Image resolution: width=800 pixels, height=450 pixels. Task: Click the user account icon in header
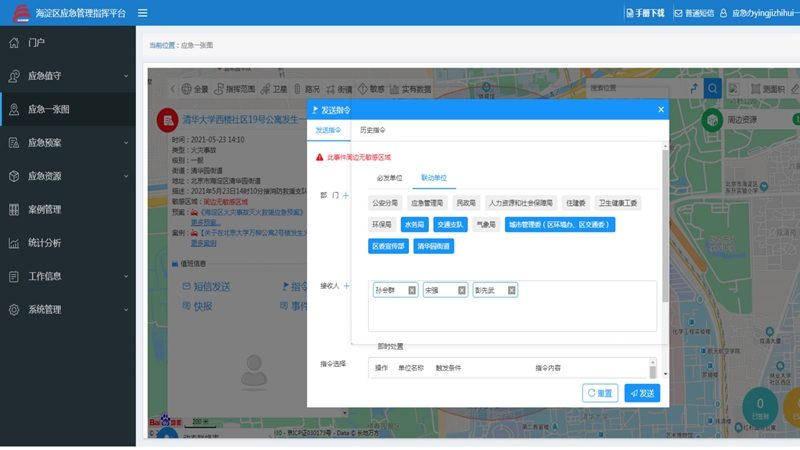[723, 13]
